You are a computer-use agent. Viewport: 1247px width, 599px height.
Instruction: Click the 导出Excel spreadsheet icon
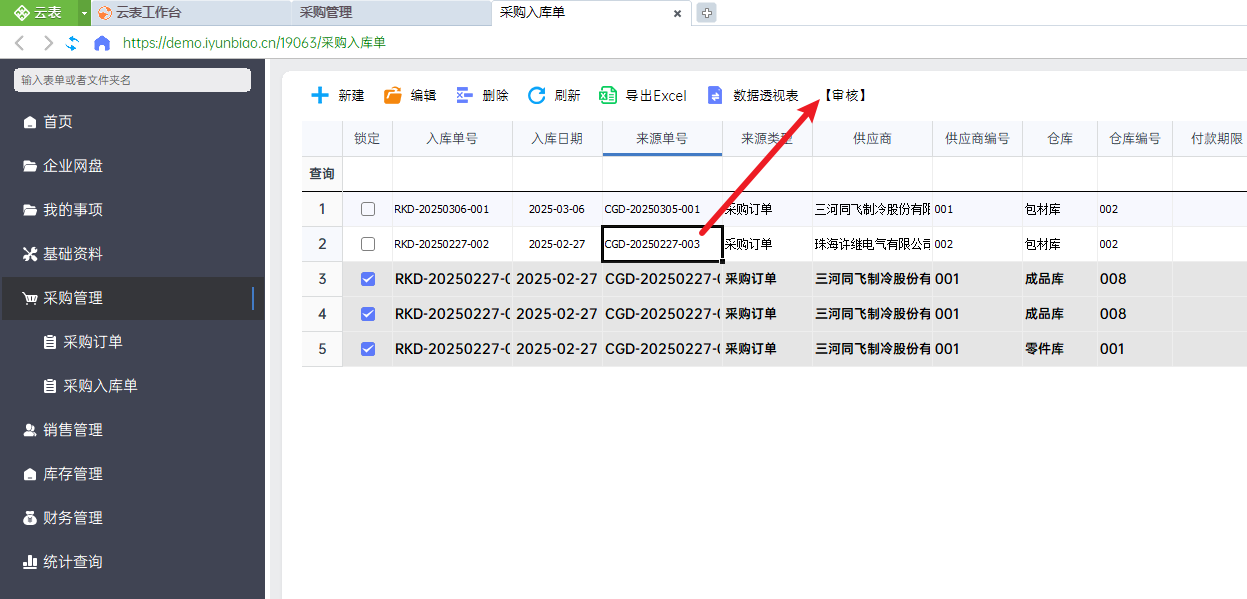click(608, 96)
